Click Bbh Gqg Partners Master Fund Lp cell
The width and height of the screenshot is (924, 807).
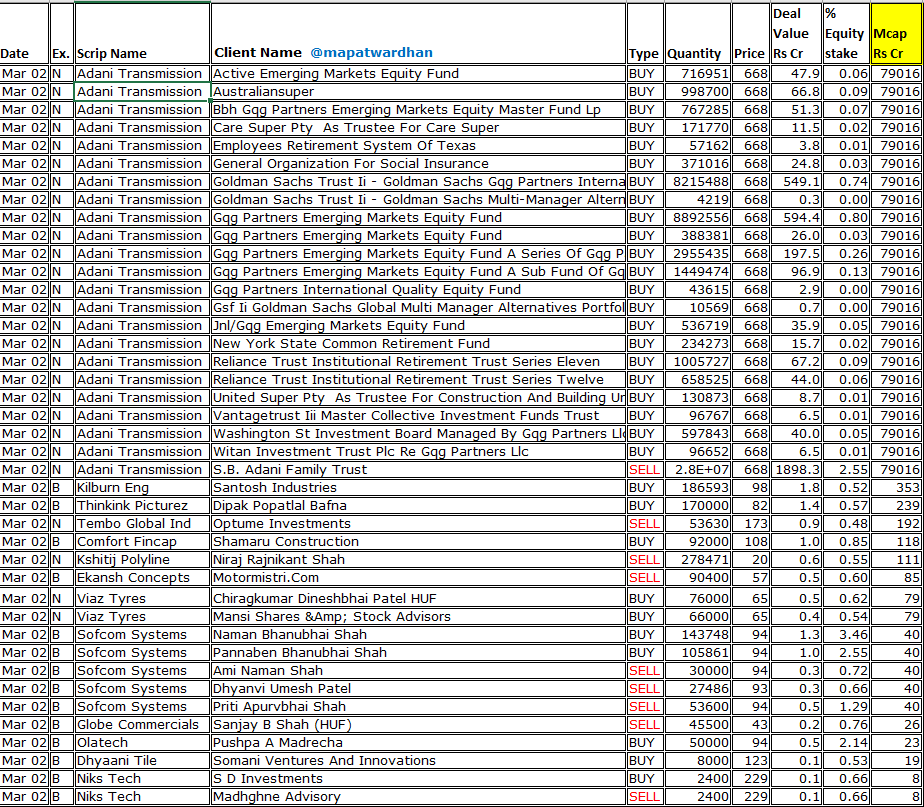point(418,110)
